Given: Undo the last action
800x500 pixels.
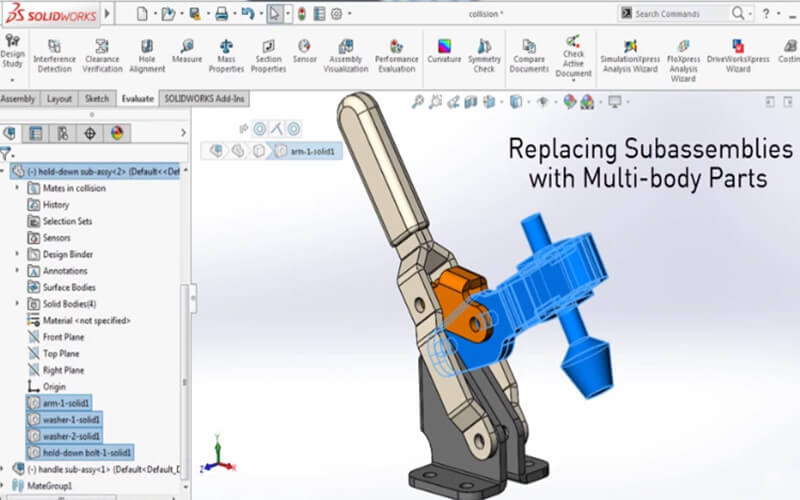Looking at the screenshot, I should (248, 14).
